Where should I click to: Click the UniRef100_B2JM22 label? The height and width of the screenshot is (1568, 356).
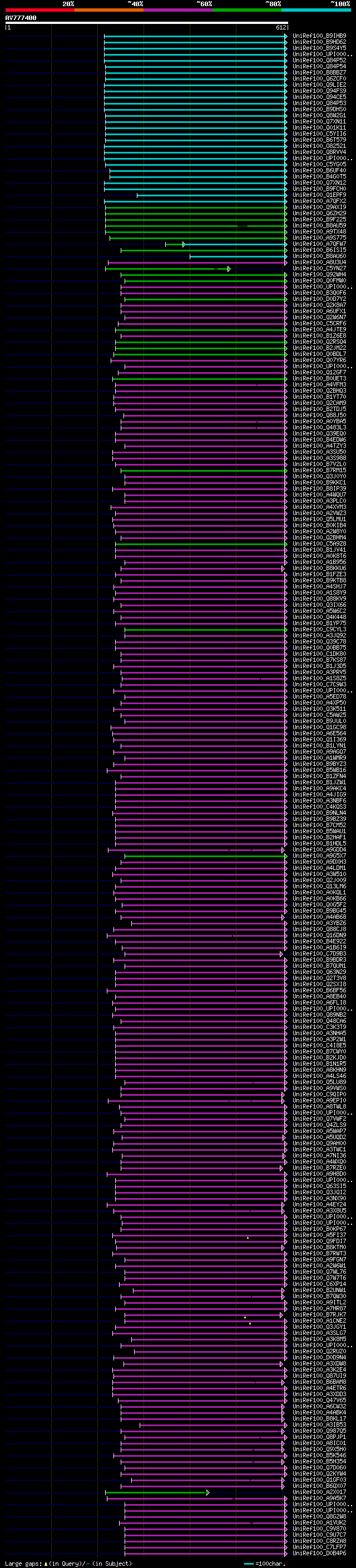319,348
